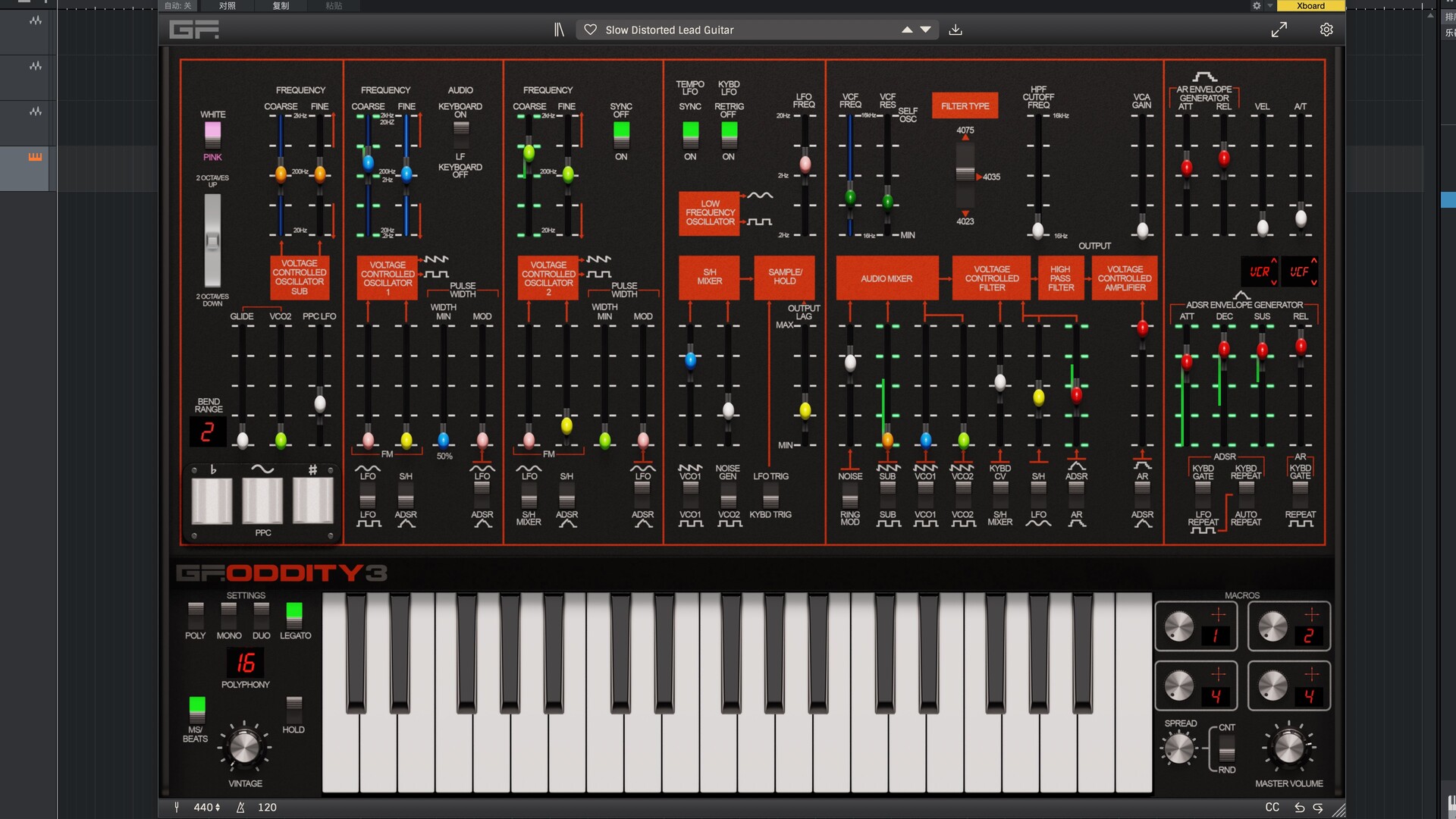Screen dimensions: 1456x819
Task: Click the 自动: 关 automation button
Action: click(177, 5)
